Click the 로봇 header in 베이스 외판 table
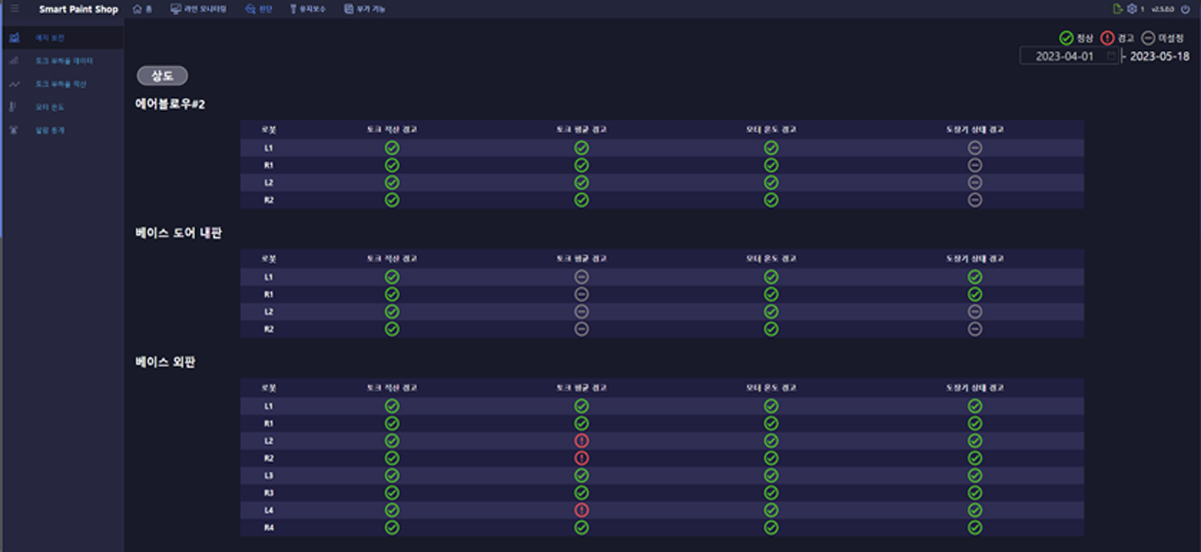The width and height of the screenshot is (1201, 552). coord(268,388)
